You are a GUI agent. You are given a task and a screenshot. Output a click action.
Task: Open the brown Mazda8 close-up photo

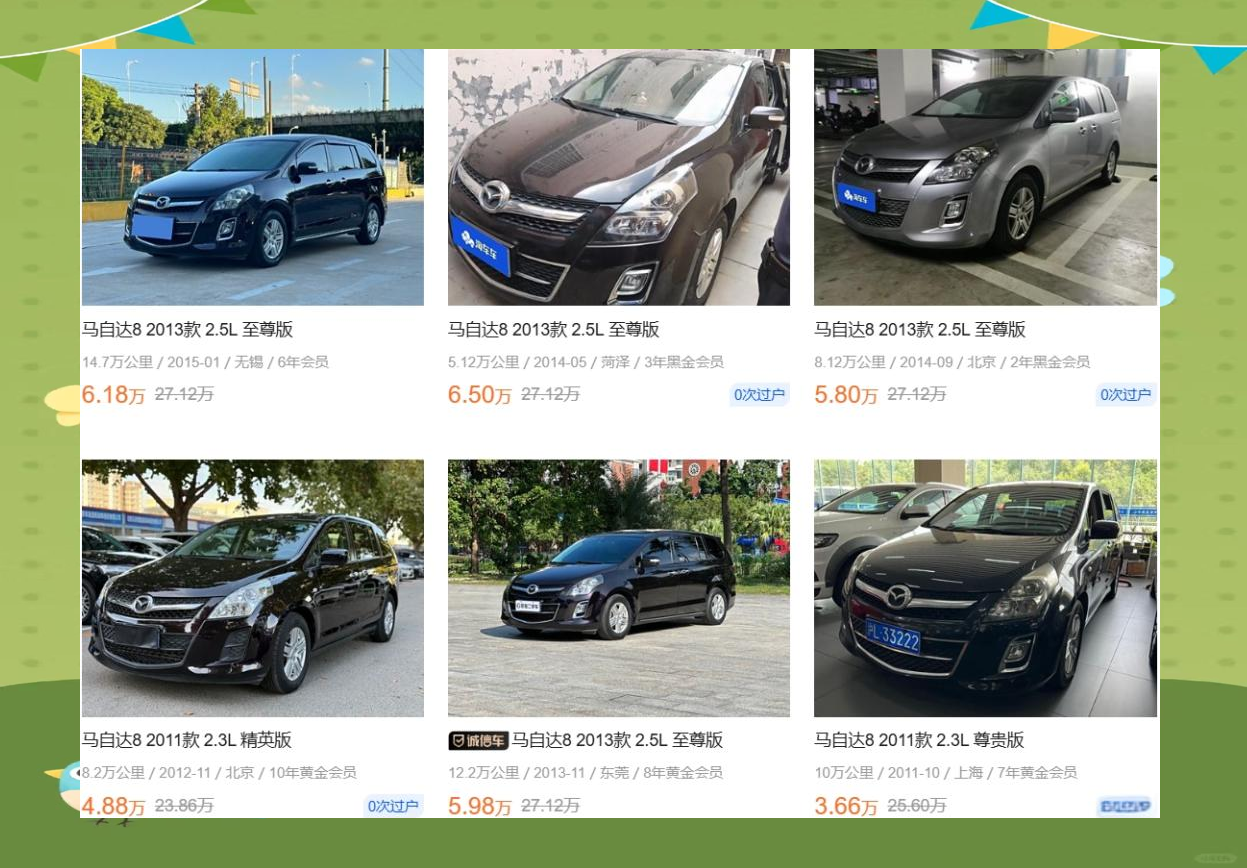(619, 177)
